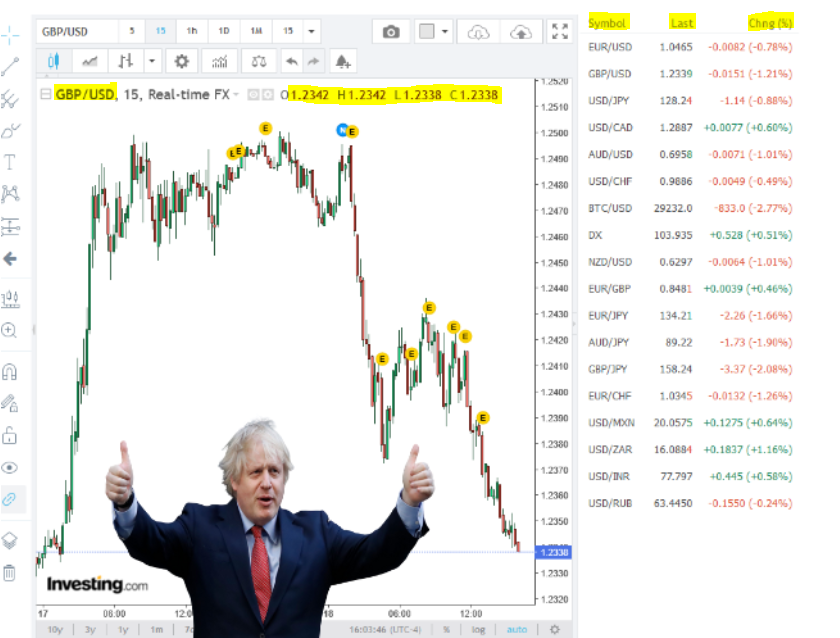Select the text annotation tool

[x=10, y=162]
